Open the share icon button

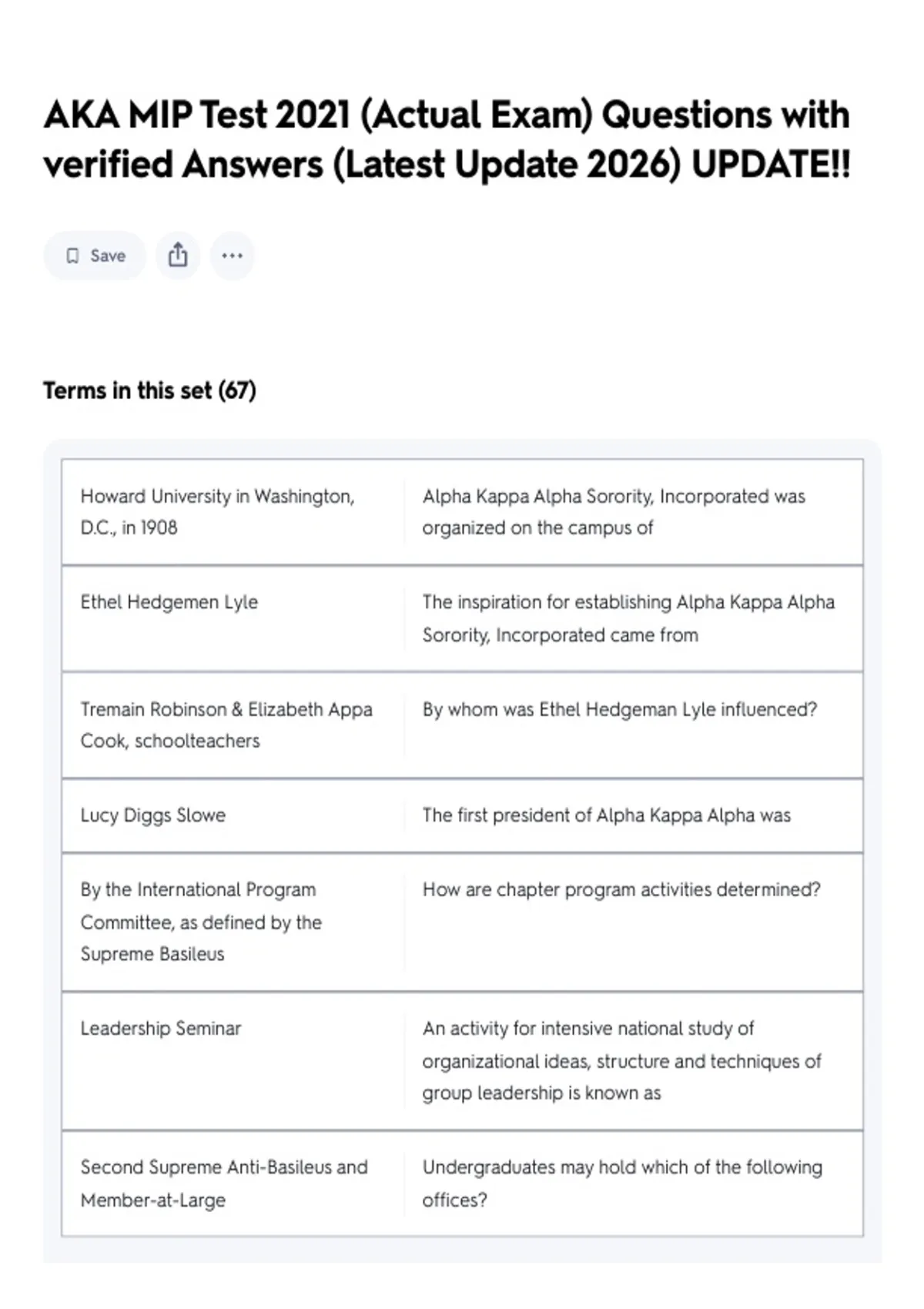pos(178,256)
